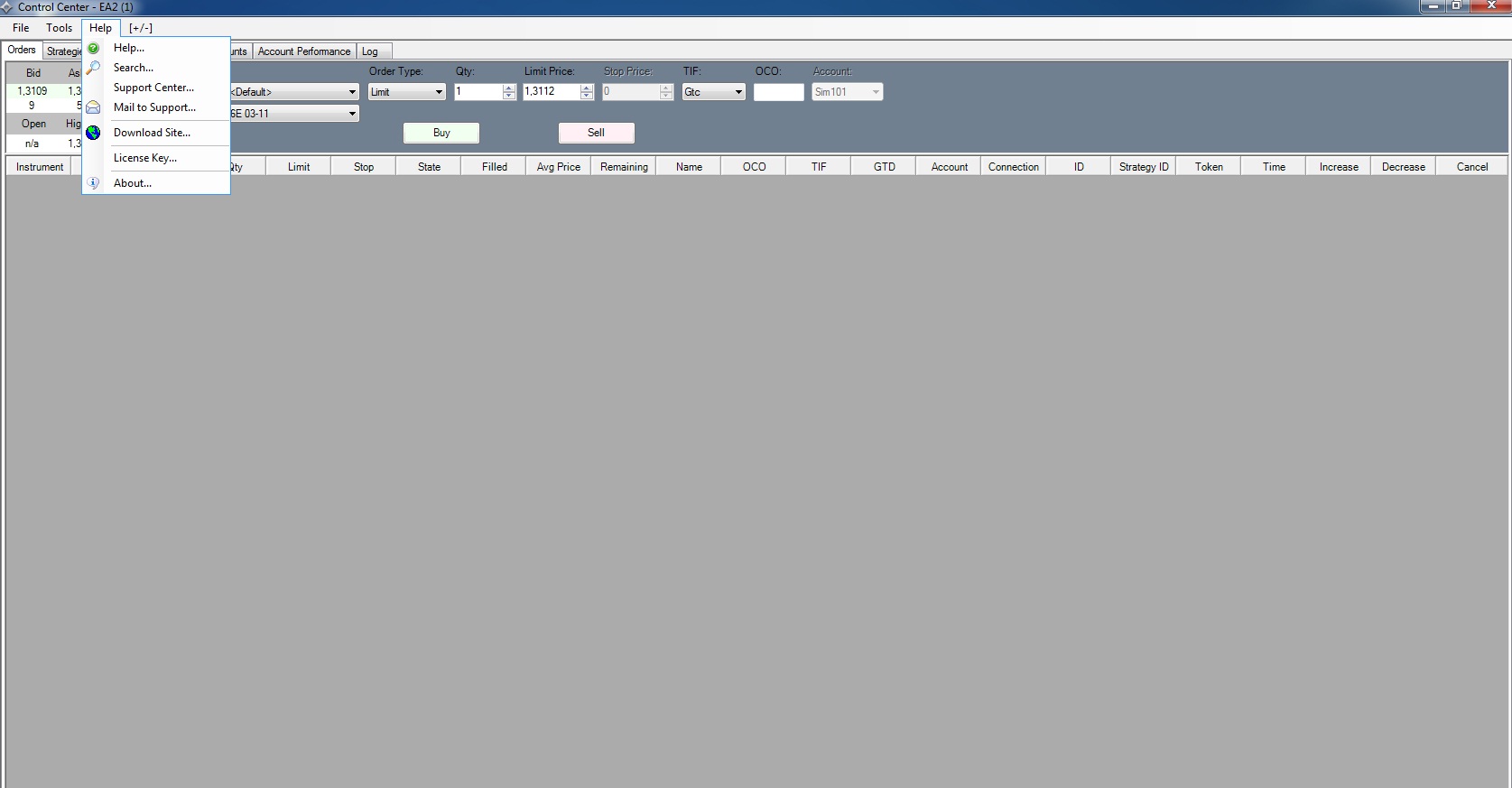Click the Qty input field

[478, 92]
